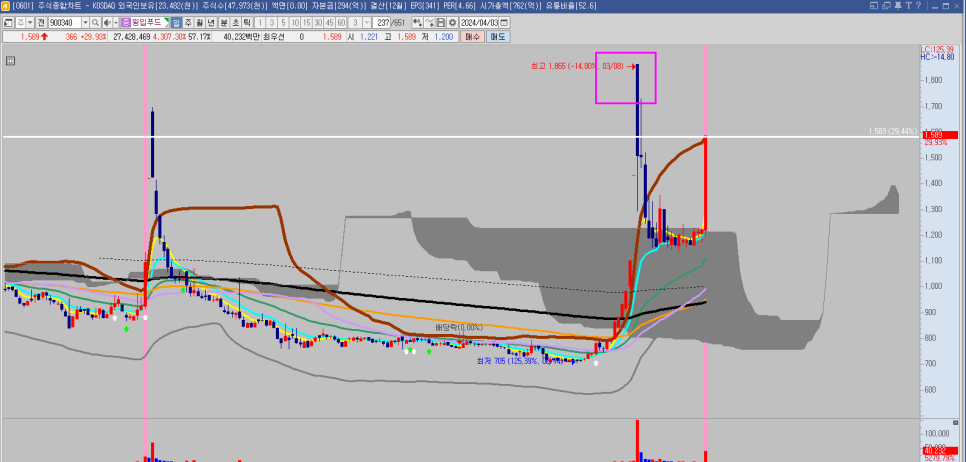966x462 pixels.
Task: Click the 40,232백만 trading value cell
Action: [242, 37]
